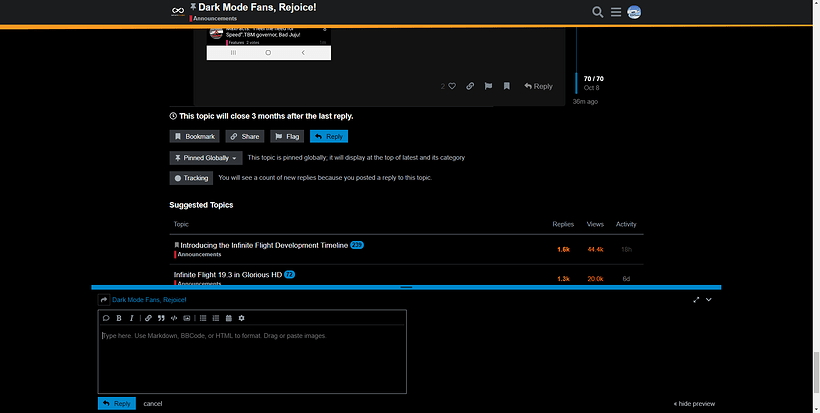Open Introducing the Infinite Flight Development Timeline topic
820x413 pixels.
[x=264, y=245]
